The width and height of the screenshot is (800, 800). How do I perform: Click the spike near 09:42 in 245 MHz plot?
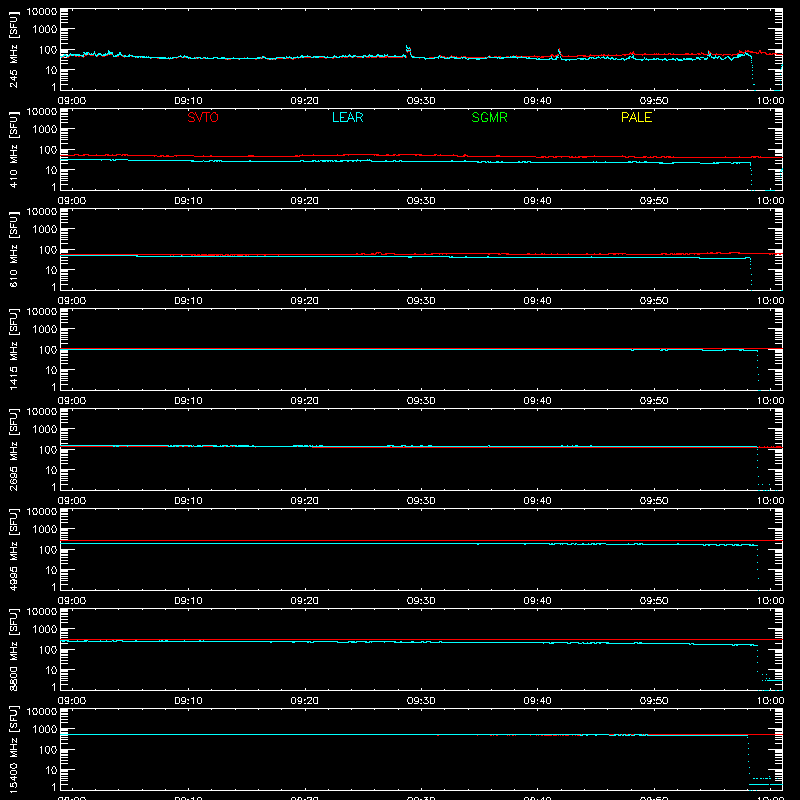559,53
